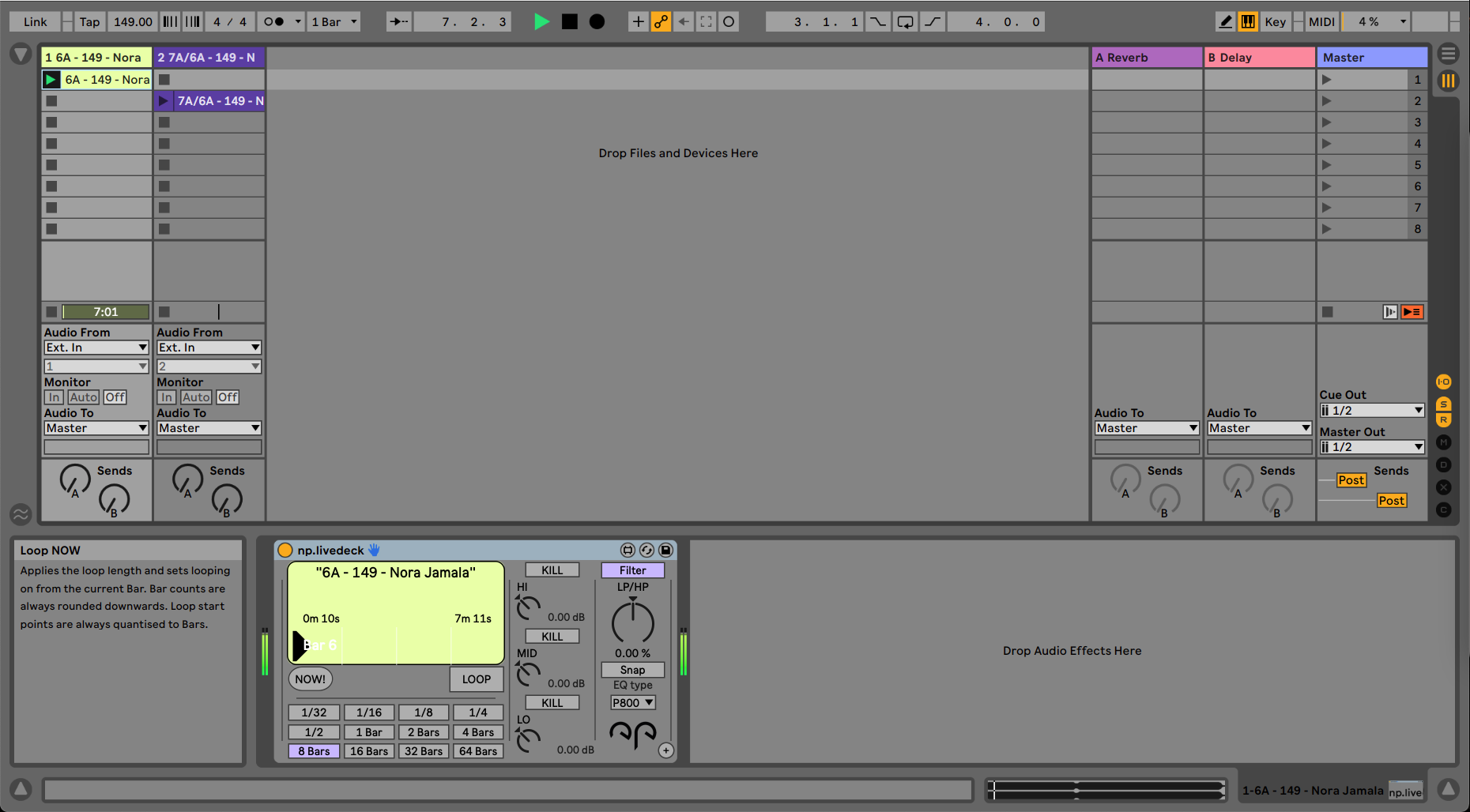Click the Tap tempo button
Image resolution: width=1470 pixels, height=812 pixels.
(x=89, y=21)
